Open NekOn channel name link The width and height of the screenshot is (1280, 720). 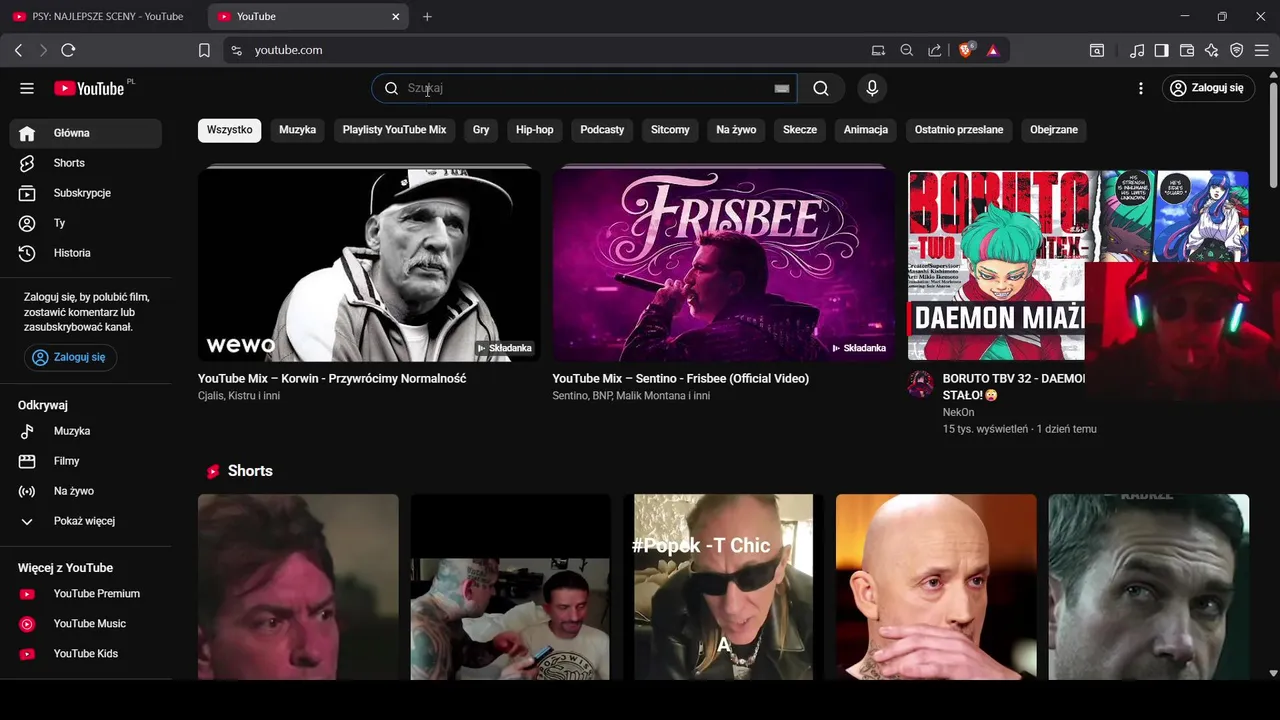tap(958, 412)
